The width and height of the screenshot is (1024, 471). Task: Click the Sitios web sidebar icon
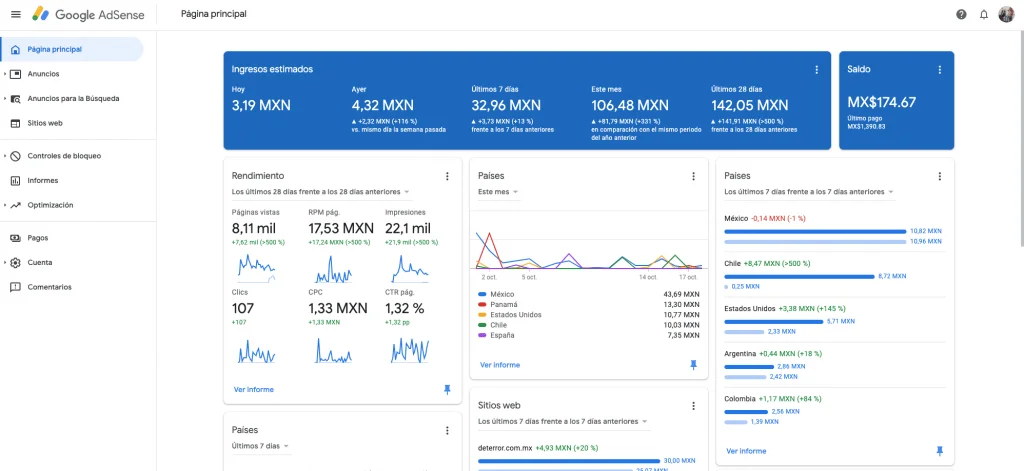click(x=16, y=123)
